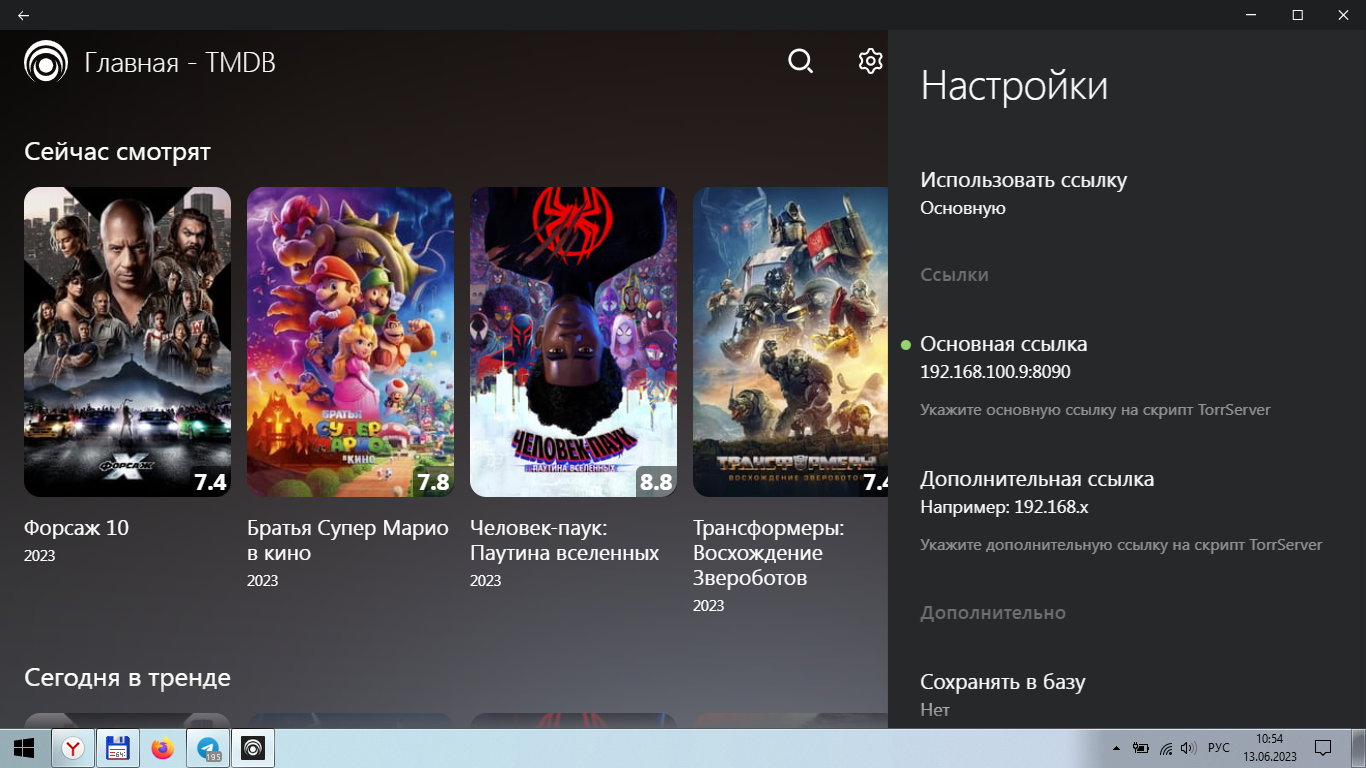Open the search magnifier icon
Image resolution: width=1366 pixels, height=768 pixels.
(x=801, y=62)
